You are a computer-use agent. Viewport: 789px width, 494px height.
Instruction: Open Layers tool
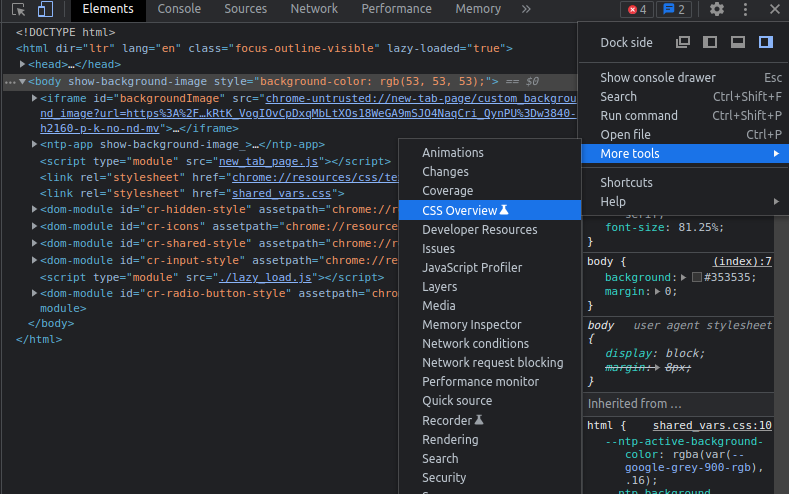(490, 287)
